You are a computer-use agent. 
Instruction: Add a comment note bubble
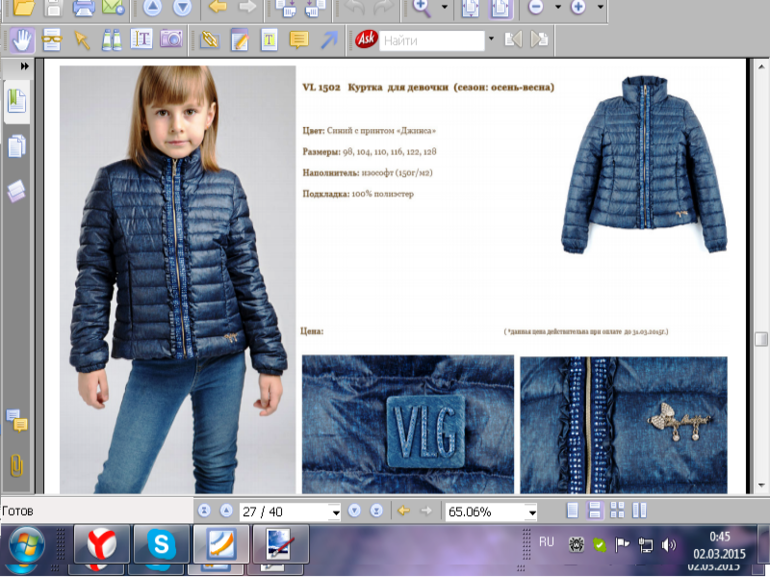click(298, 40)
